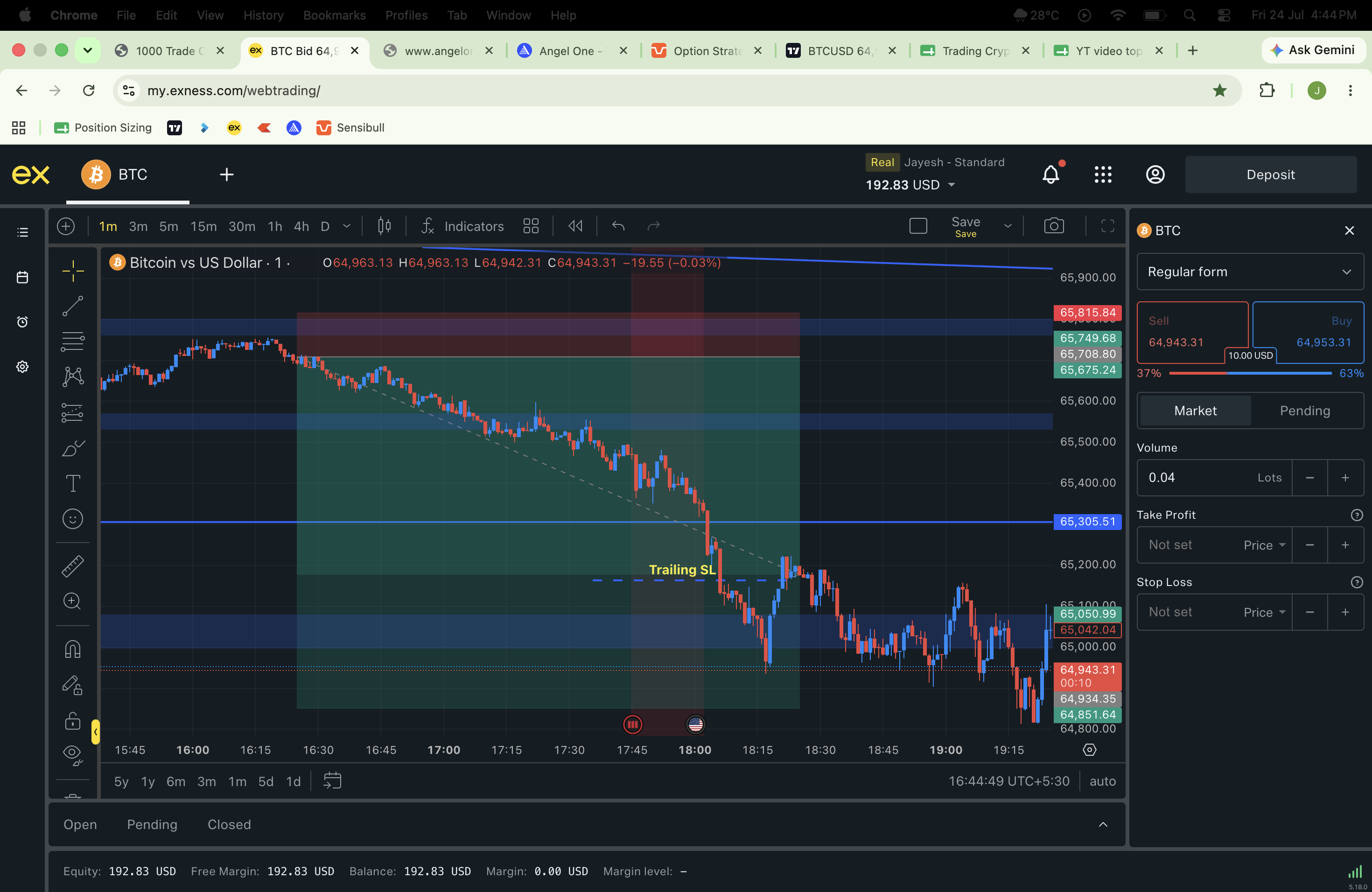Viewport: 1372px width, 892px height.
Task: Click the Buy 64,953.31 button
Action: 1308,332
